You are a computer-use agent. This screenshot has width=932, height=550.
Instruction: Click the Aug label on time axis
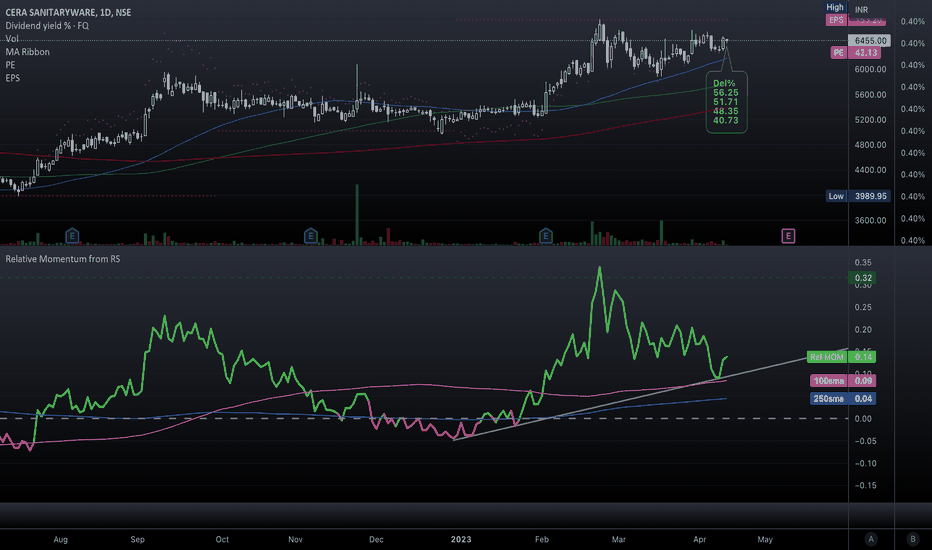pos(61,539)
